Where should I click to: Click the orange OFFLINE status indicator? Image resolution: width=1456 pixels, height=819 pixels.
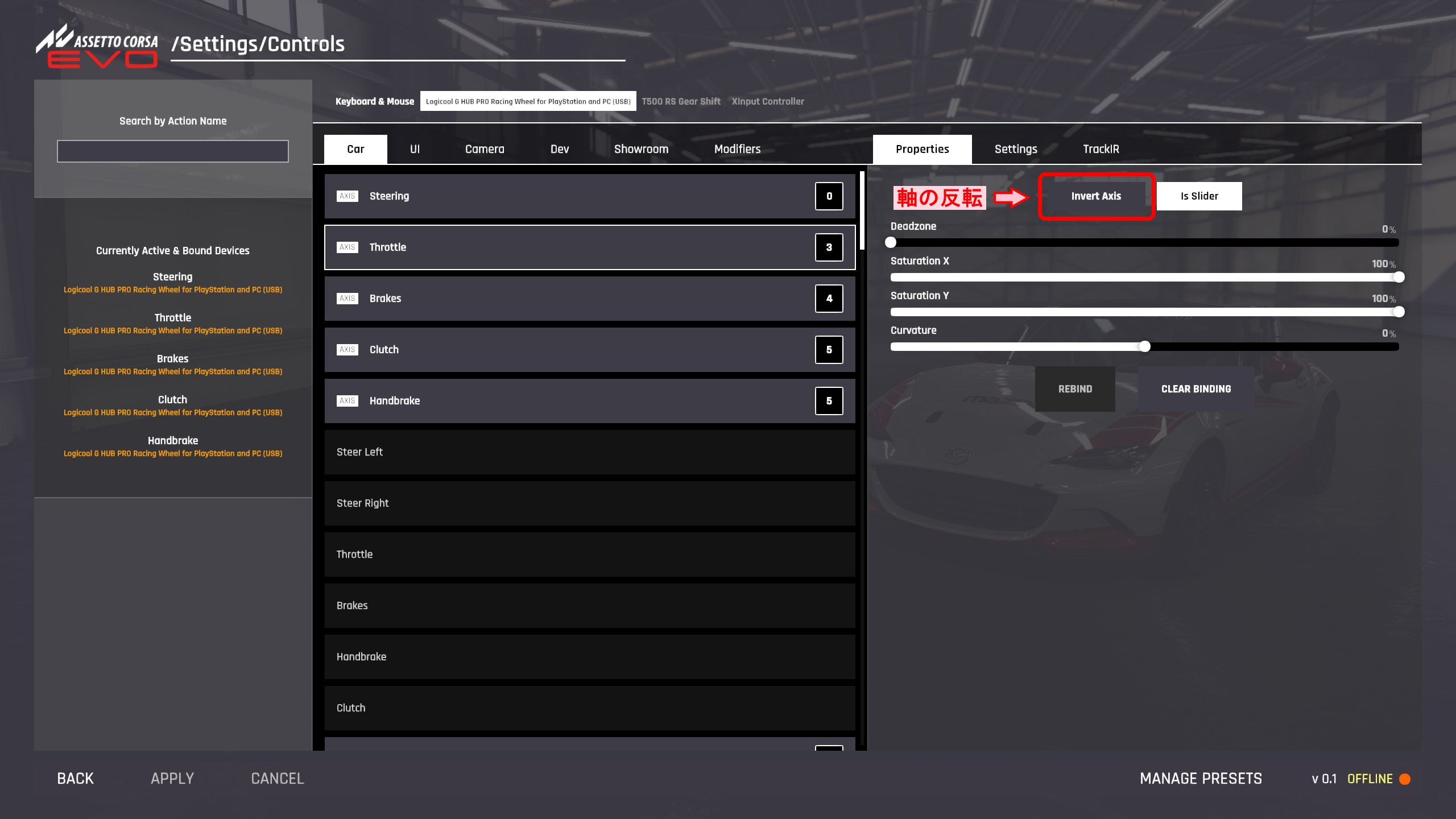pyautogui.click(x=1404, y=779)
